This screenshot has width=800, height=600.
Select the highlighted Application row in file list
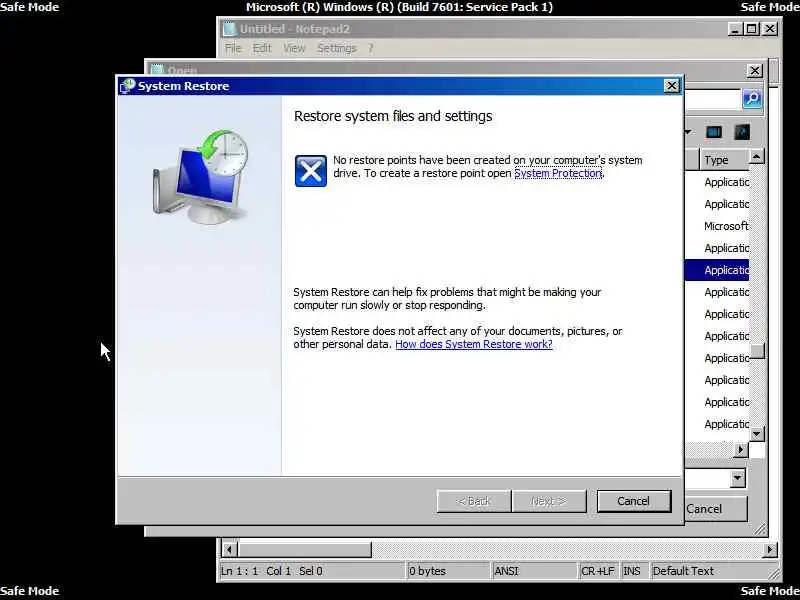click(717, 270)
